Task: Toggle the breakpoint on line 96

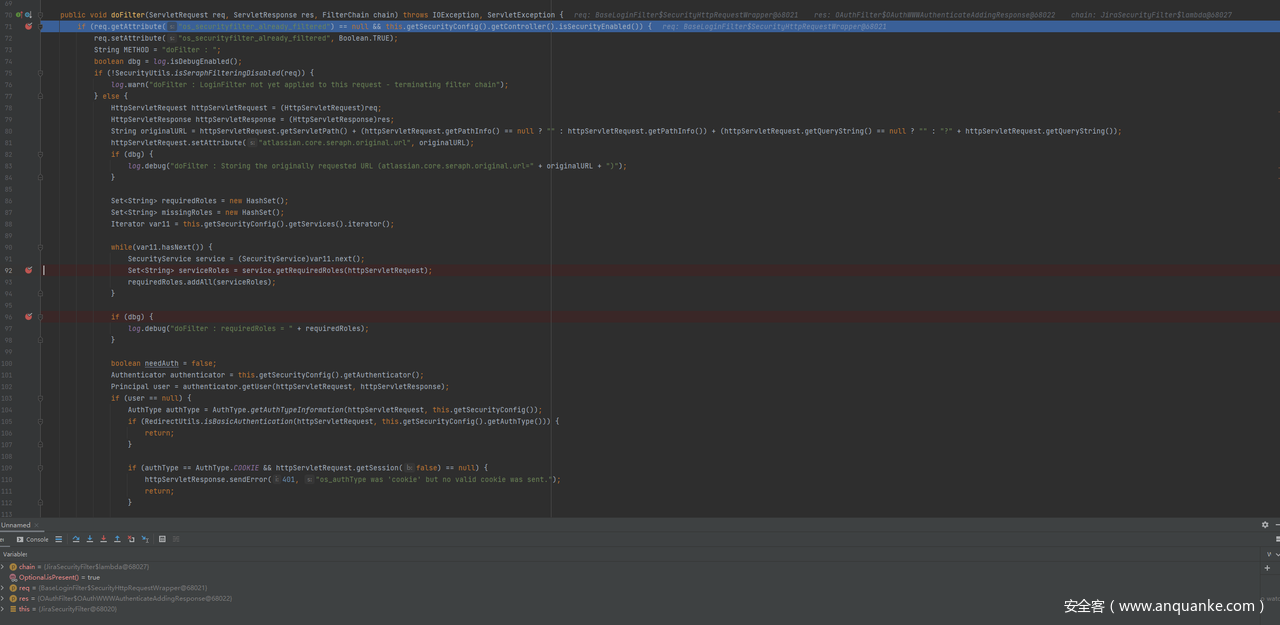Action: (28, 316)
